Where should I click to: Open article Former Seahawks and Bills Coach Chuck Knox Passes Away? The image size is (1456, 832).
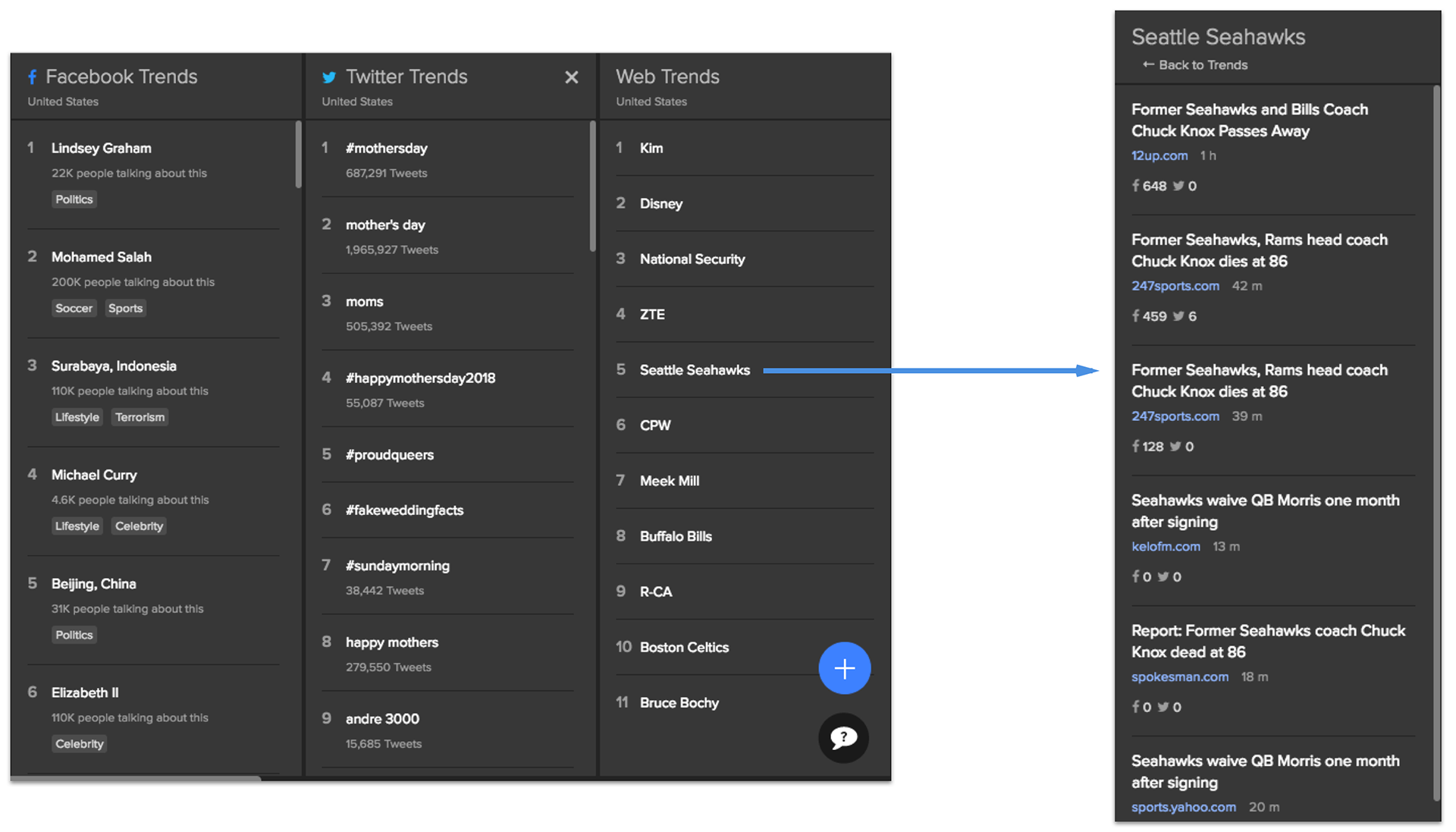tap(1250, 120)
